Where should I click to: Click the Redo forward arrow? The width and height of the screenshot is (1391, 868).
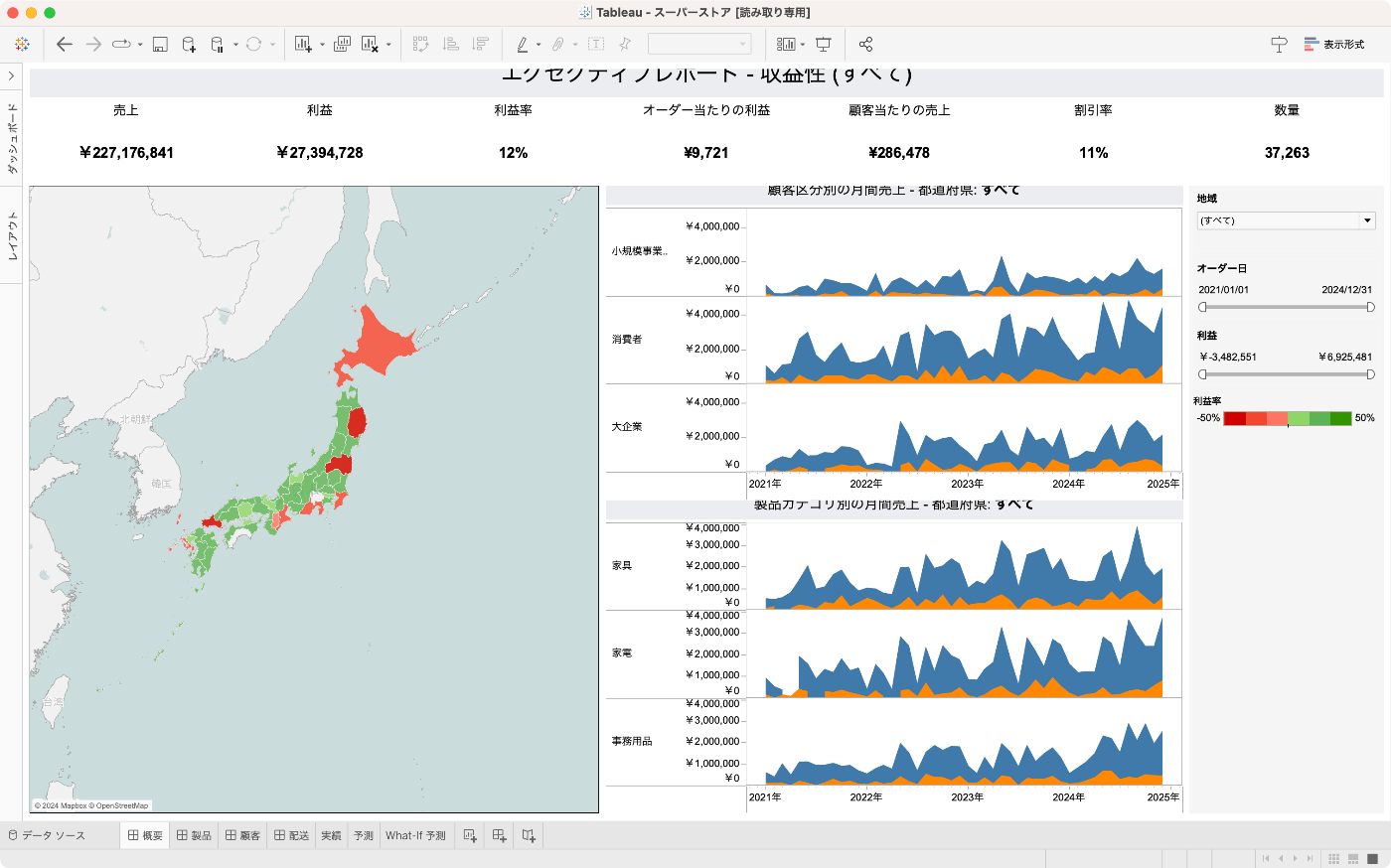tap(93, 44)
